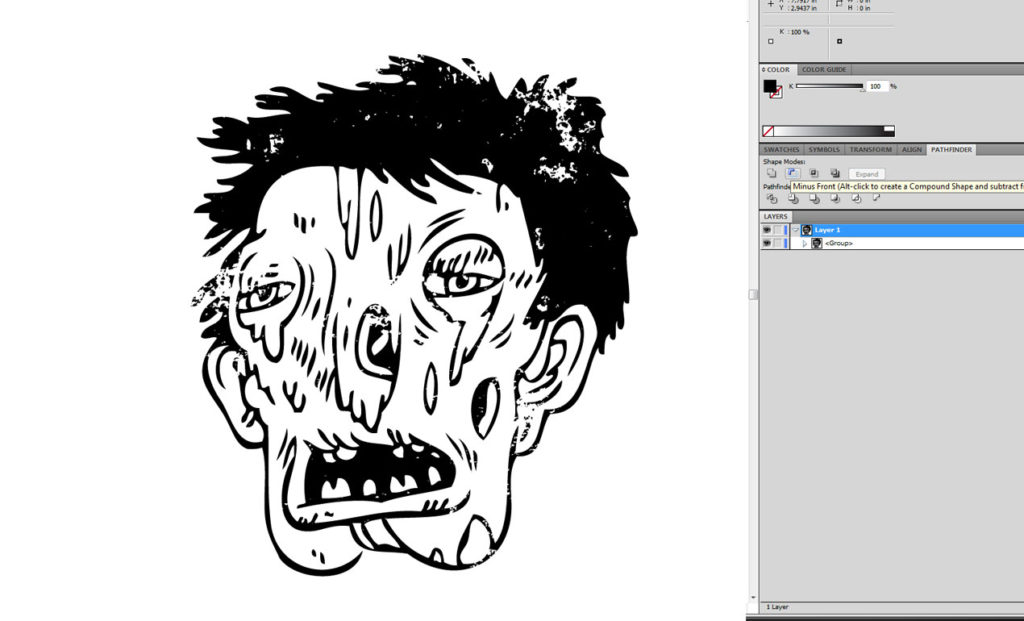The image size is (1024, 621).
Task: Apply the Trim pathfinder
Action: (793, 198)
